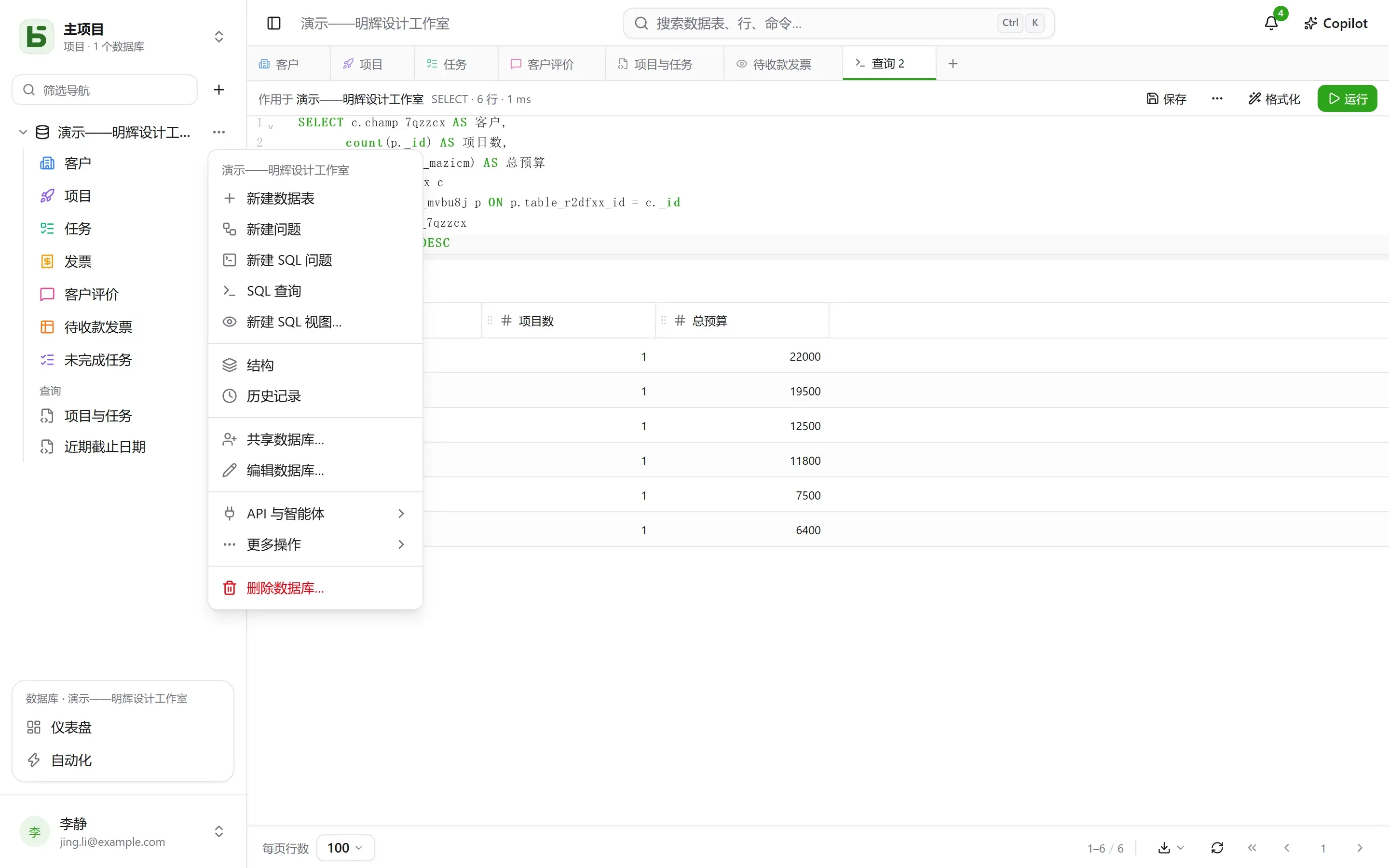The height and width of the screenshot is (868, 1389).
Task: Open 仪表盘 dashboard in sidebar
Action: click(123, 727)
